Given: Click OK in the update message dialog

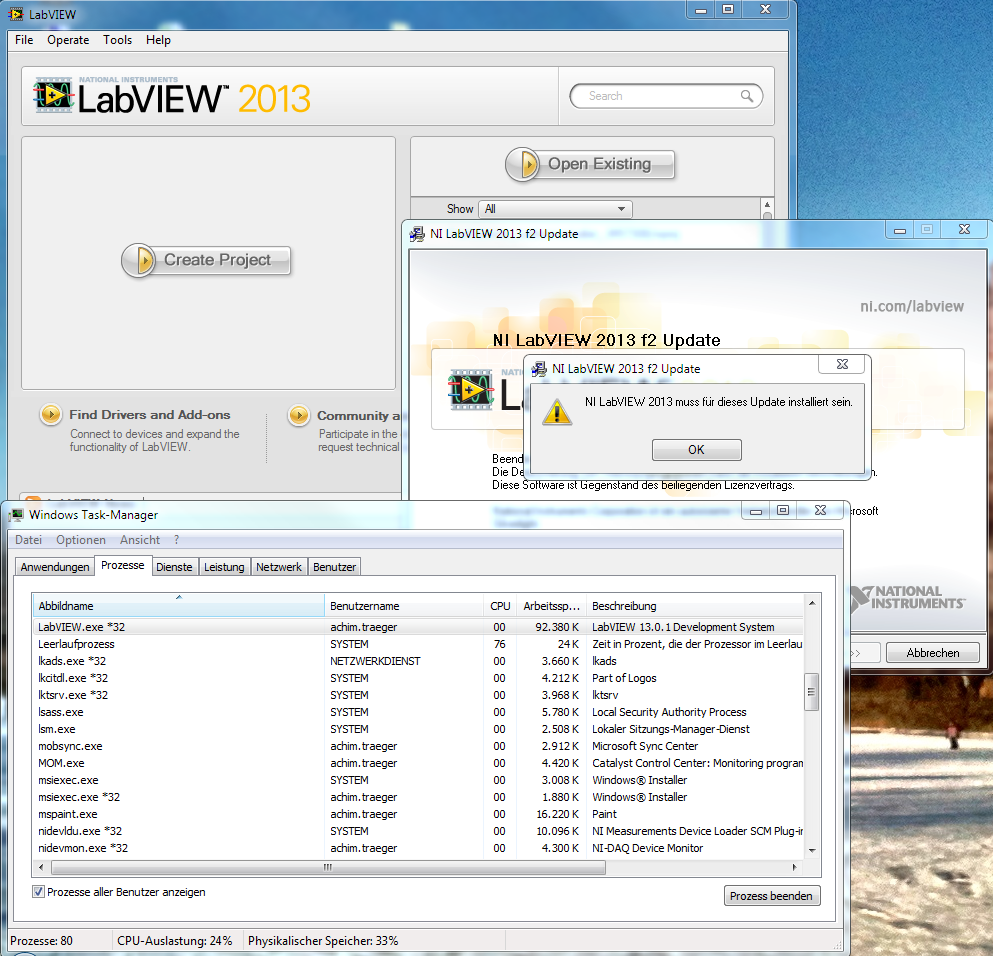Looking at the screenshot, I should [x=697, y=450].
